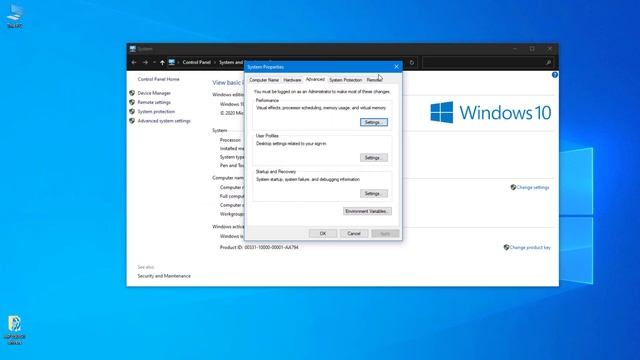Open the desktop shortcut icon at bottom left
Image resolution: width=640 pixels, height=360 pixels.
[x=15, y=330]
